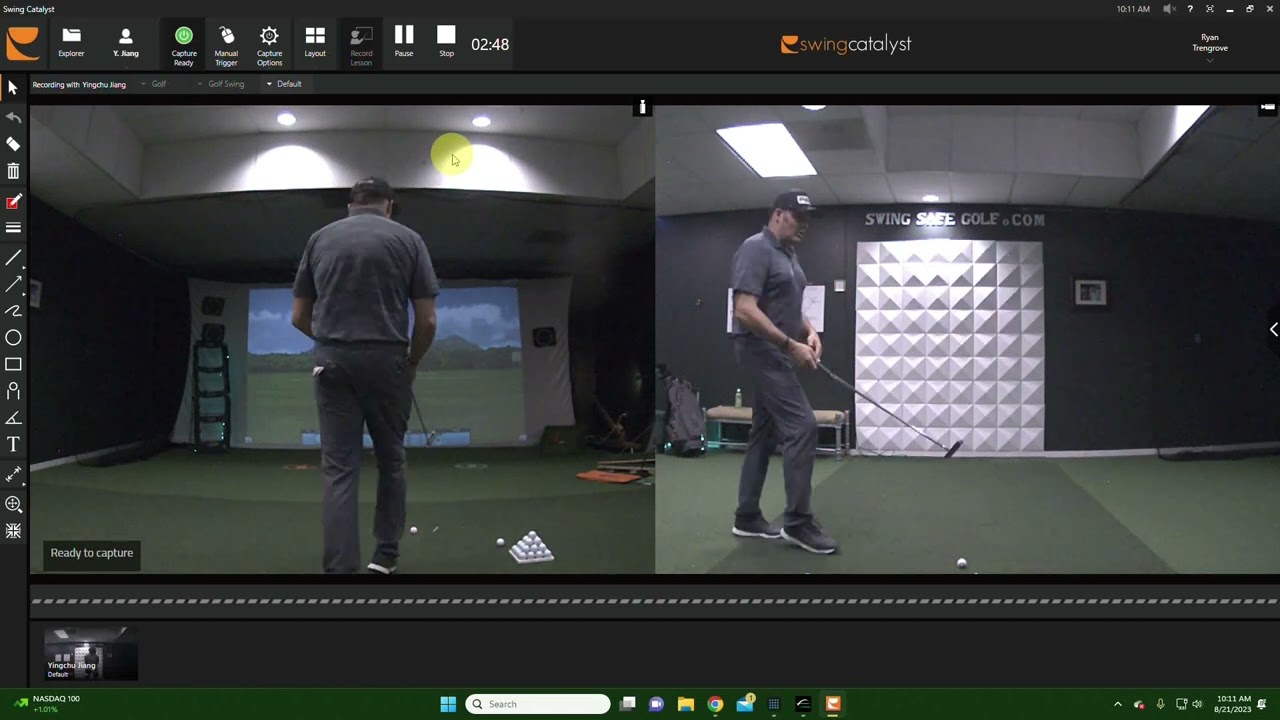Viewport: 1280px width, 720px height.
Task: Click the fit-to-screen expand tool
Action: 13,532
